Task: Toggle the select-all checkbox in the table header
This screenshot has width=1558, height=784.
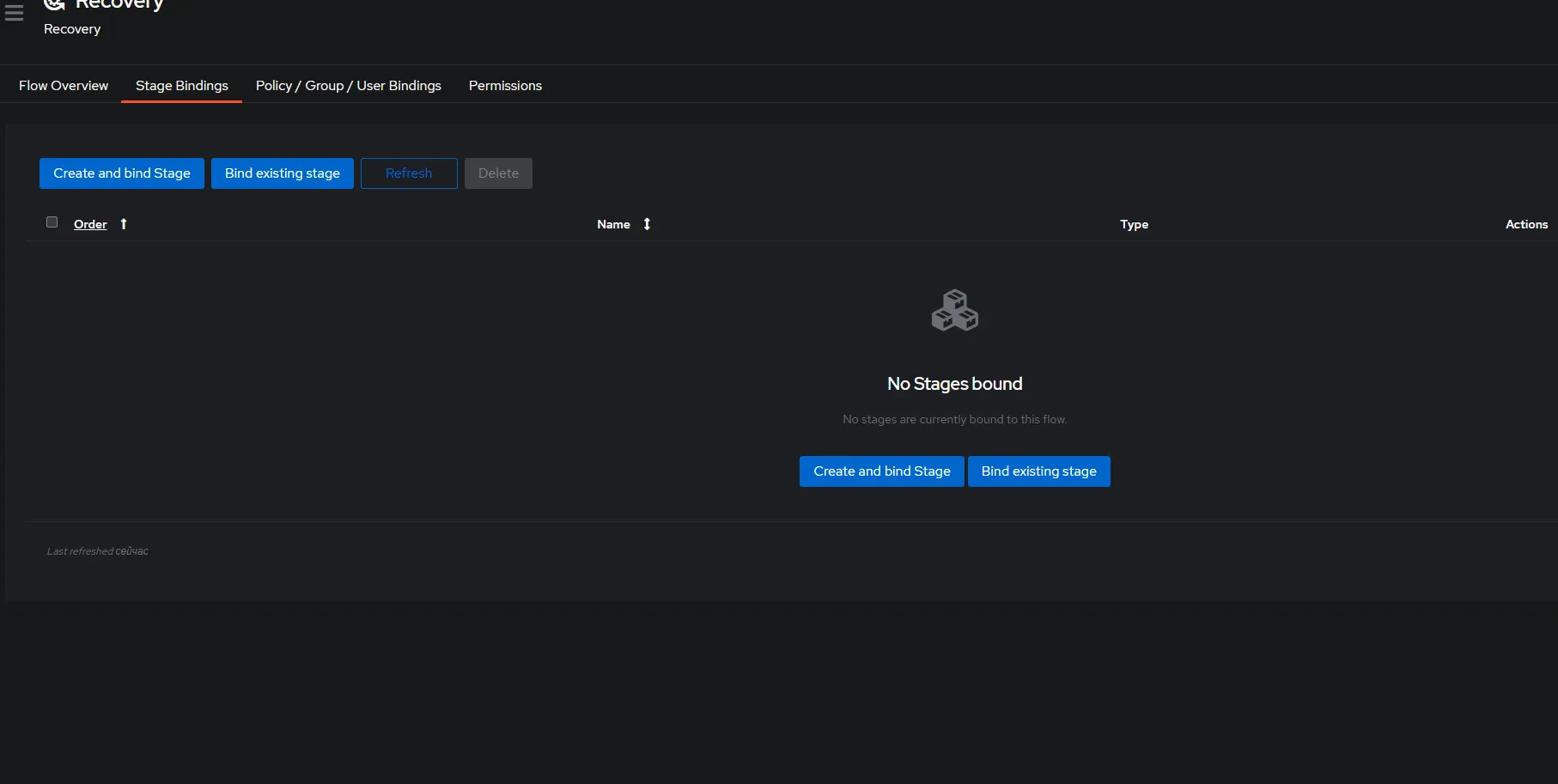Action: click(52, 222)
